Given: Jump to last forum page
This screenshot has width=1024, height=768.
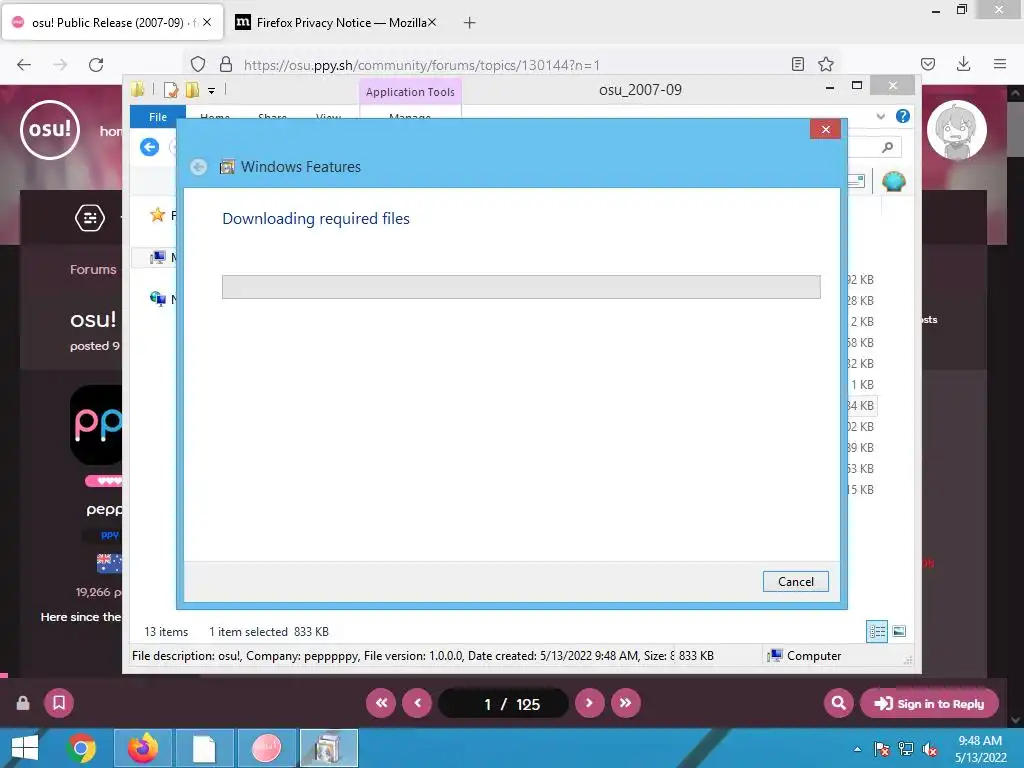Looking at the screenshot, I should pyautogui.click(x=626, y=703).
